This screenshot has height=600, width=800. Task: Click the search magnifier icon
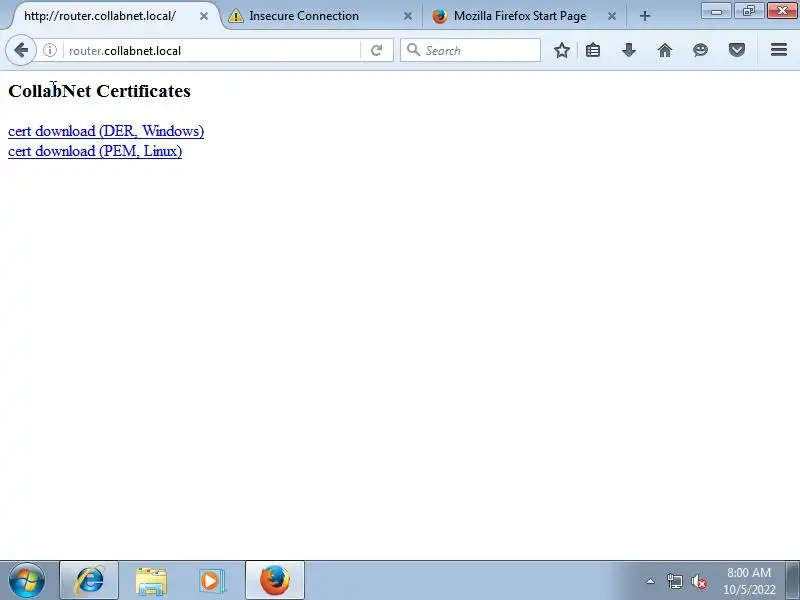pos(413,50)
